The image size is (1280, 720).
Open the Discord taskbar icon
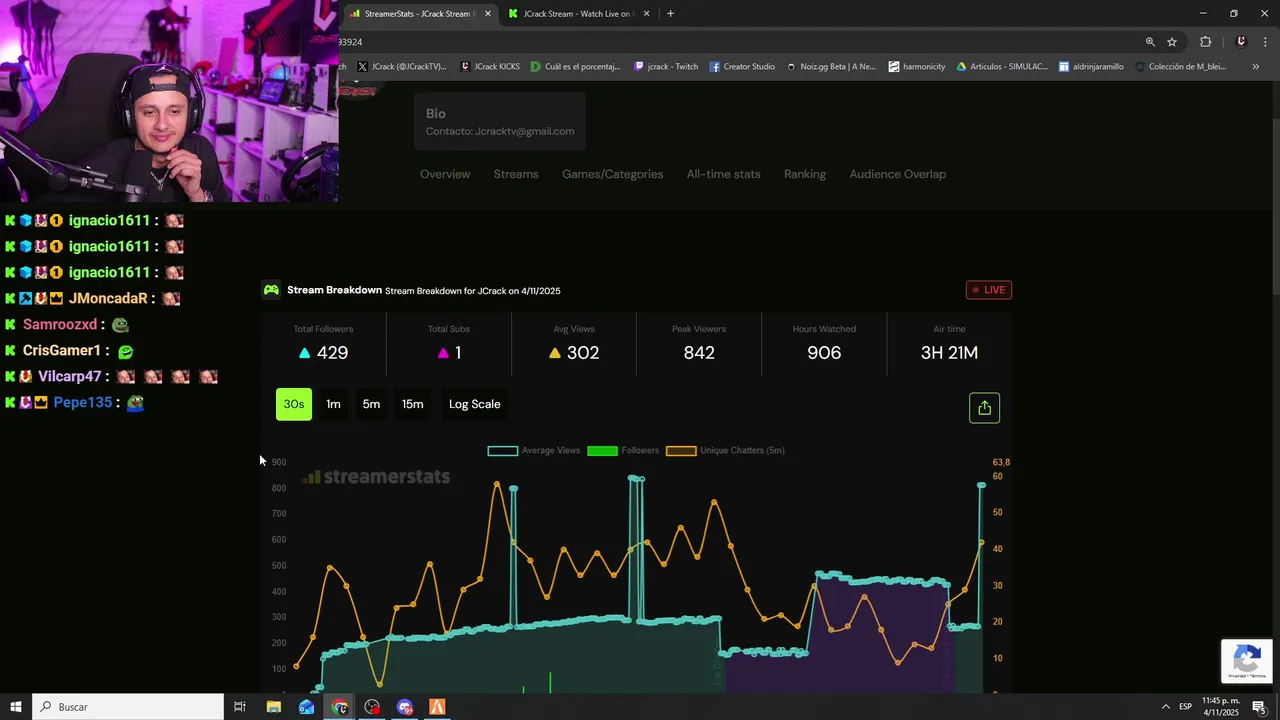405,707
